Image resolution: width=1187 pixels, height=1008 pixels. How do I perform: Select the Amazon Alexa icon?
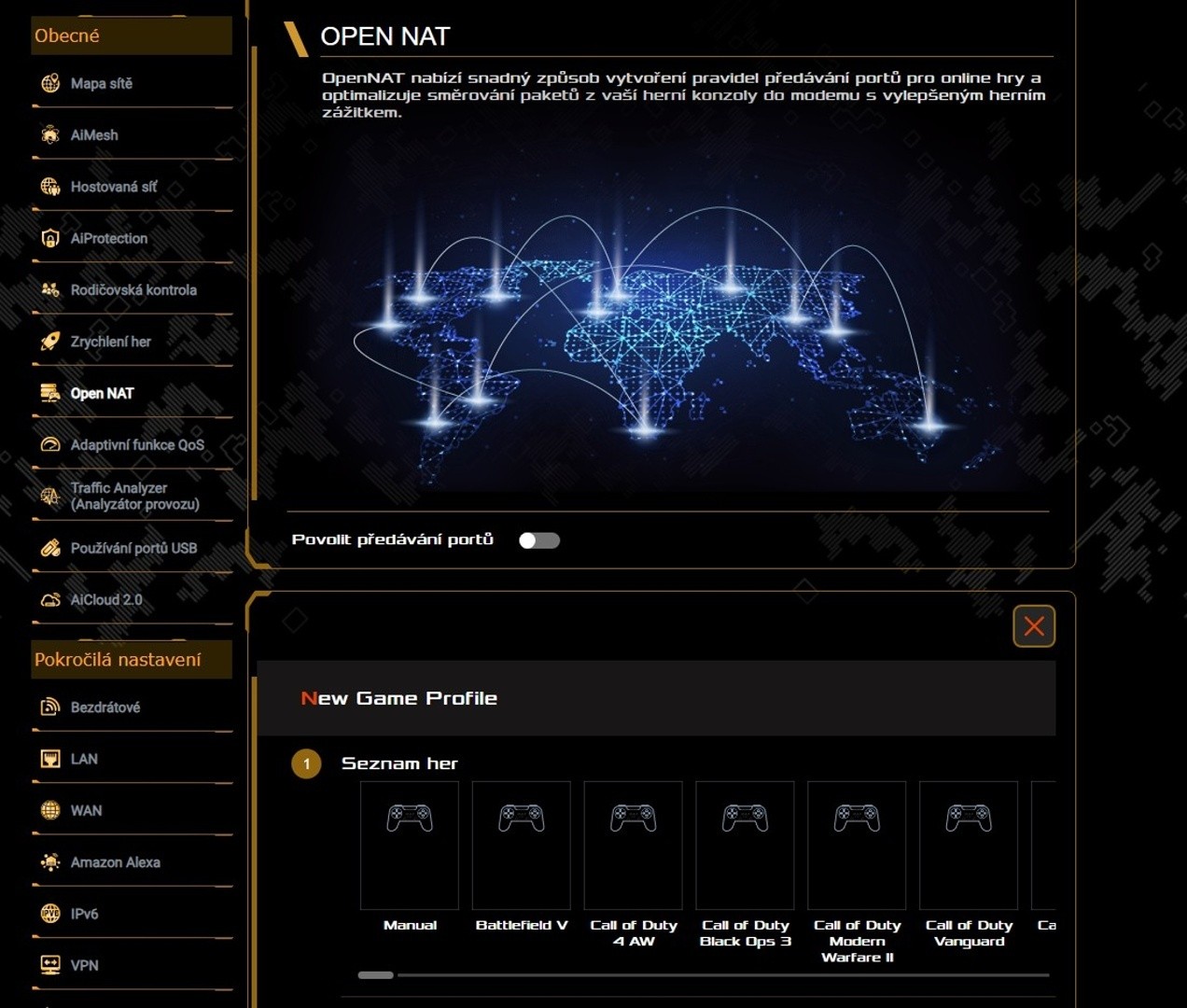coord(50,862)
